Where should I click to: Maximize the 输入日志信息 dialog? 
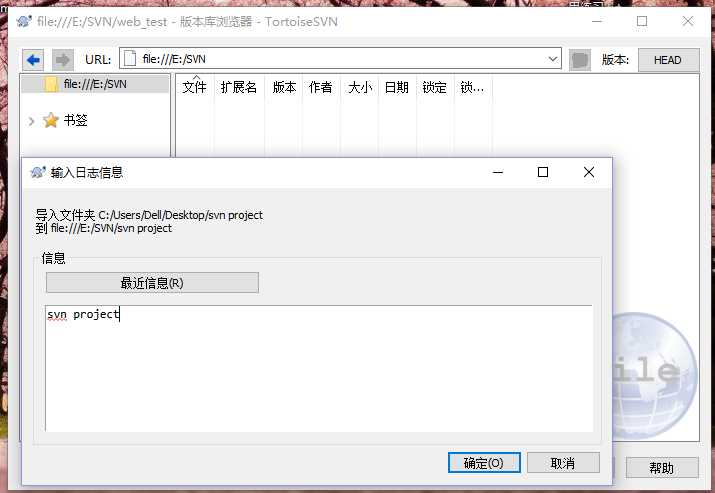point(543,172)
